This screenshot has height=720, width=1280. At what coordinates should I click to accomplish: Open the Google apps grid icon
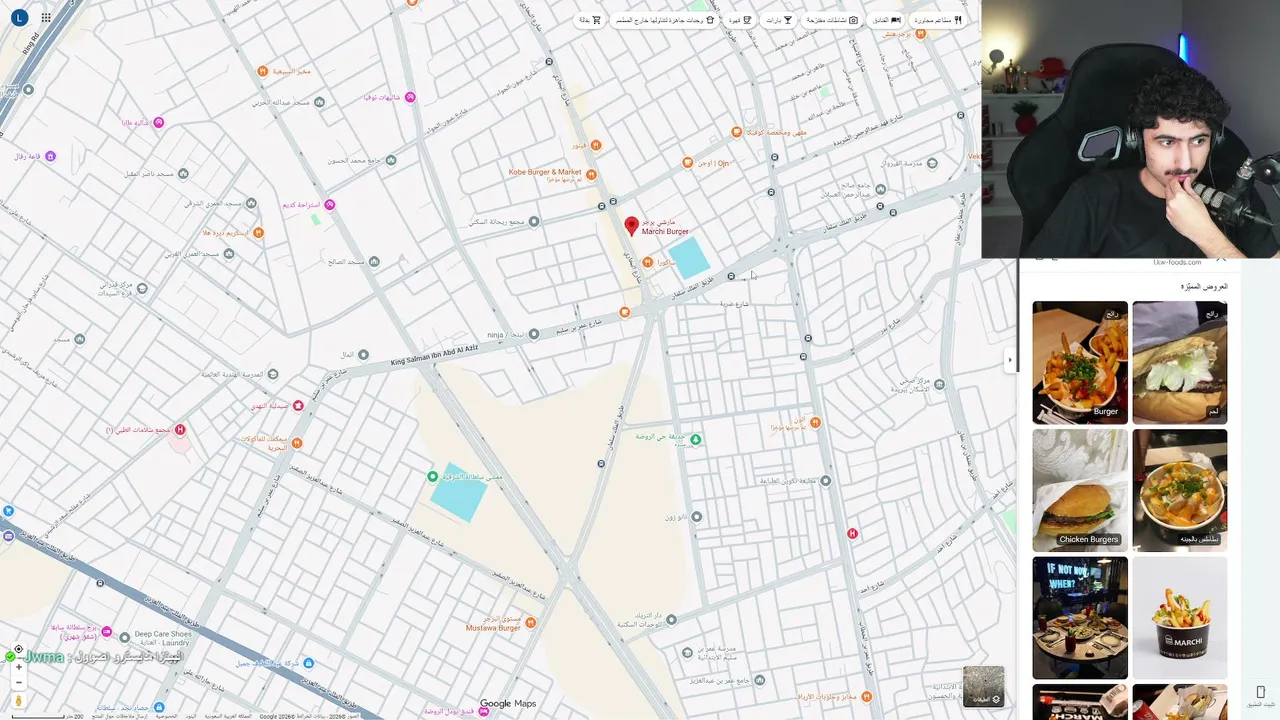click(46, 18)
